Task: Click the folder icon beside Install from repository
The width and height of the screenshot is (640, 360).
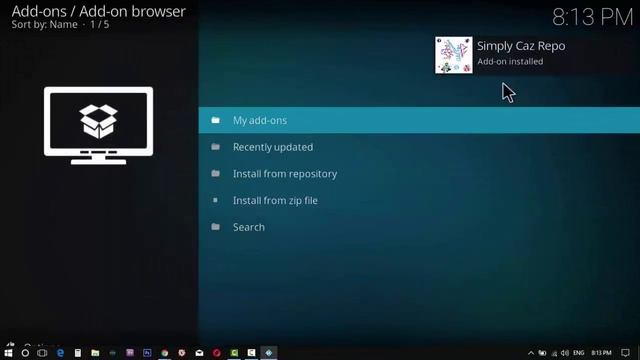Action: coord(216,173)
